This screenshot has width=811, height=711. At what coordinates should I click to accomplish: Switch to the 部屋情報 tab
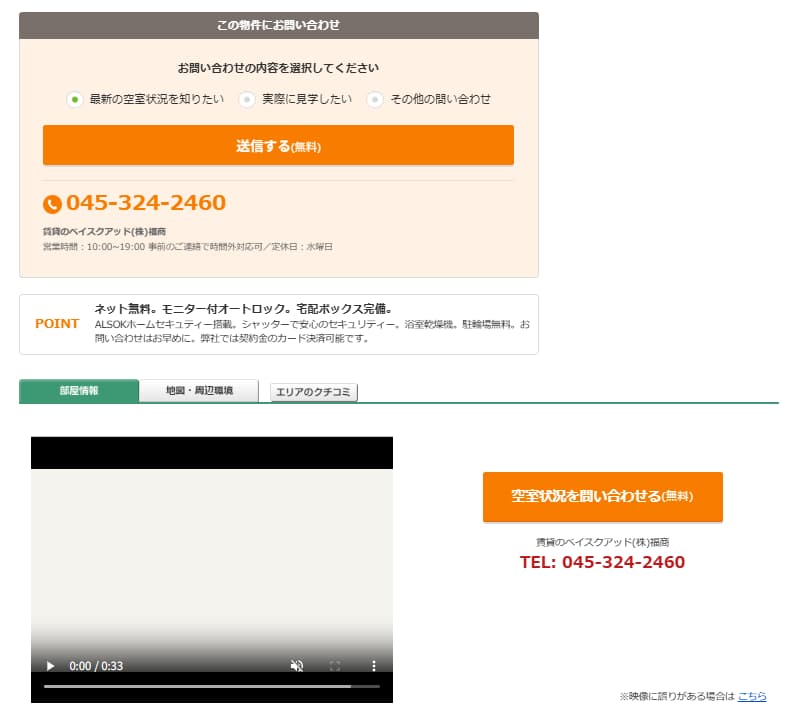pos(79,391)
